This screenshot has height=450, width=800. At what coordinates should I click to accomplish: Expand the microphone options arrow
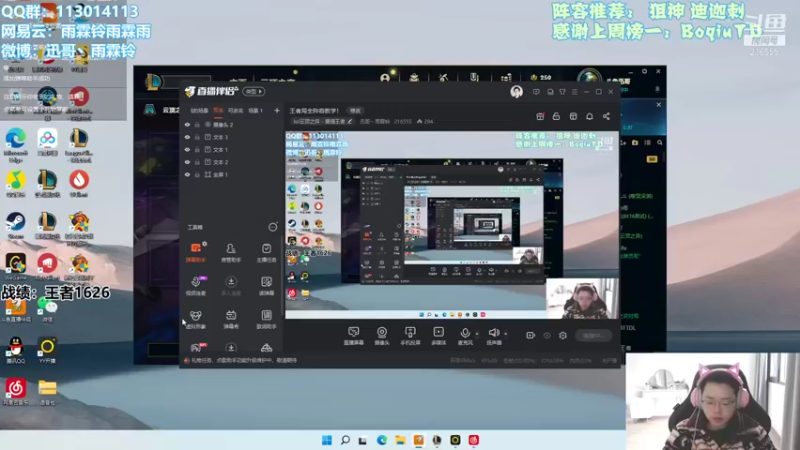pyautogui.click(x=477, y=334)
